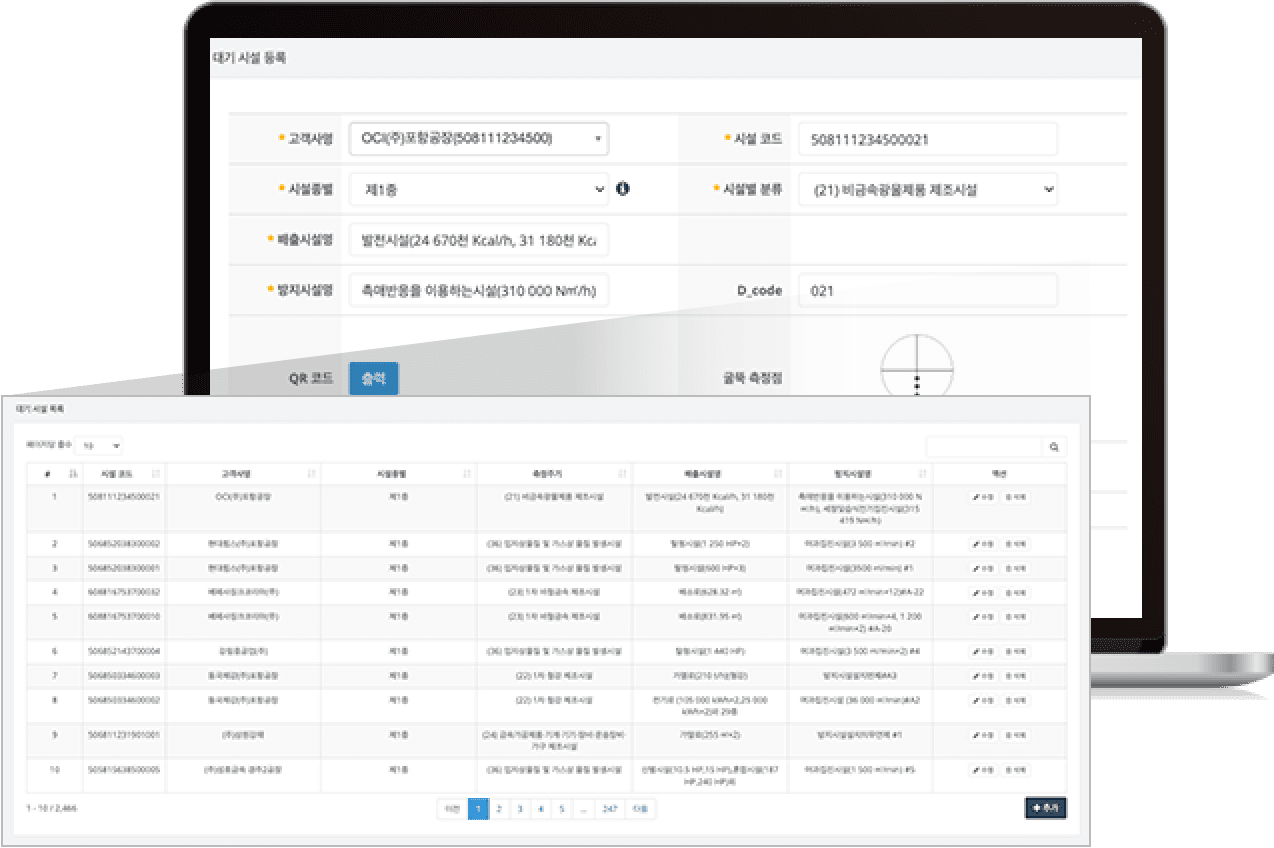Delete the row with code 608816753700032

1015,592
